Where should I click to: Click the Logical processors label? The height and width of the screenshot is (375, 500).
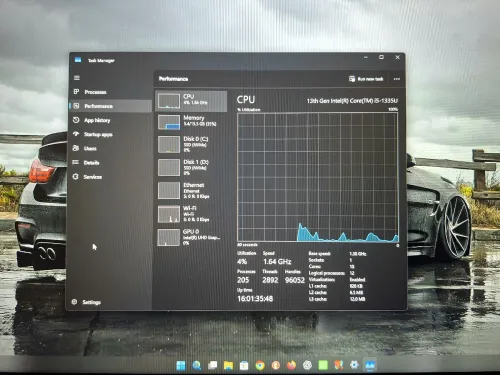(327, 273)
